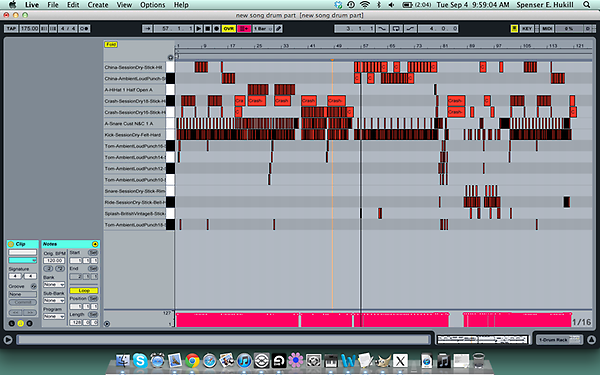Image resolution: width=600 pixels, height=375 pixels.
Task: Halve original tempo with :2 button
Action: 49,268
